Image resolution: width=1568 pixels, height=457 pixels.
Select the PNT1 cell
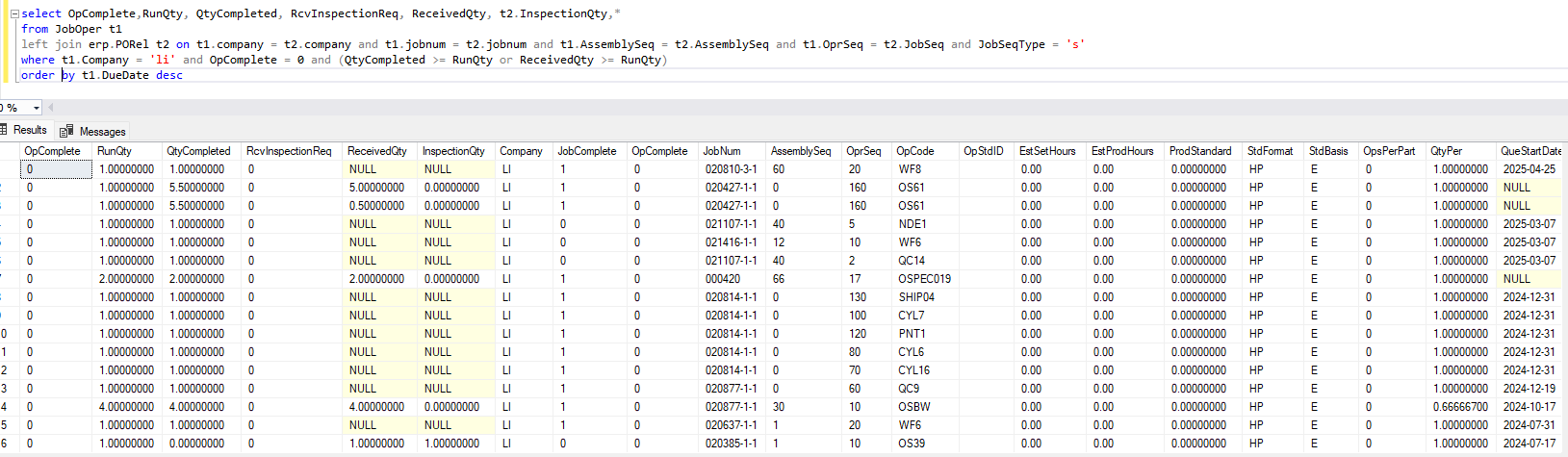point(925,334)
